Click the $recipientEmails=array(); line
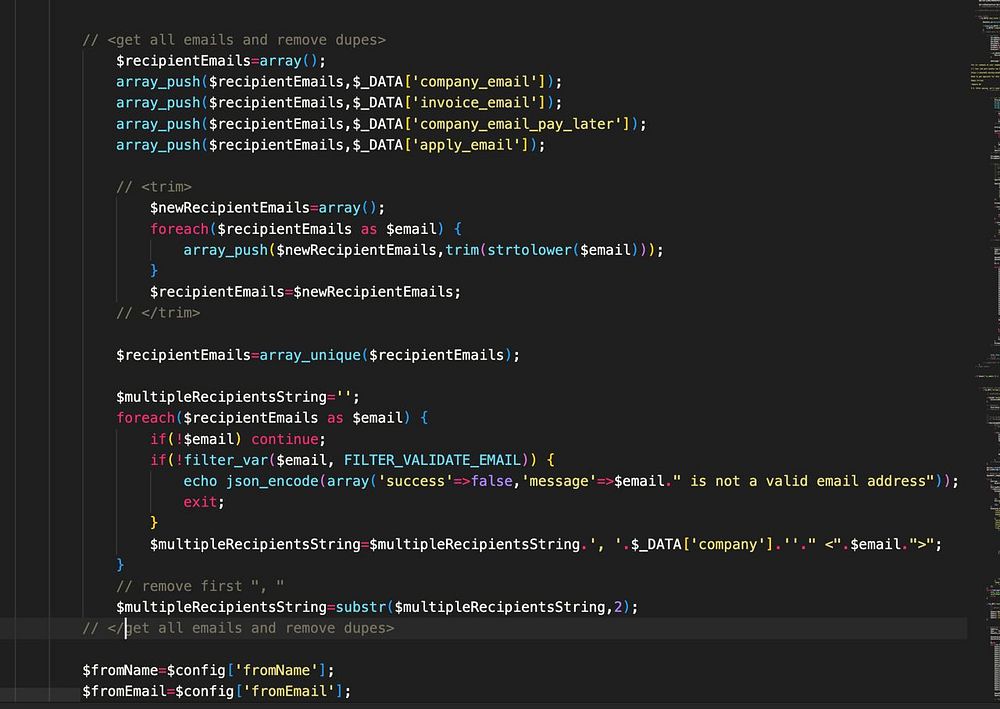This screenshot has width=1000, height=709. pyautogui.click(x=221, y=61)
